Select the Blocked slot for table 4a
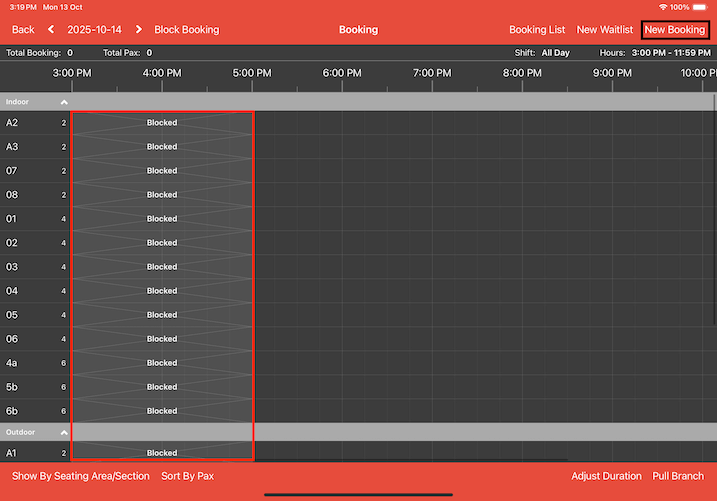Image resolution: width=717 pixels, height=501 pixels. tap(162, 363)
